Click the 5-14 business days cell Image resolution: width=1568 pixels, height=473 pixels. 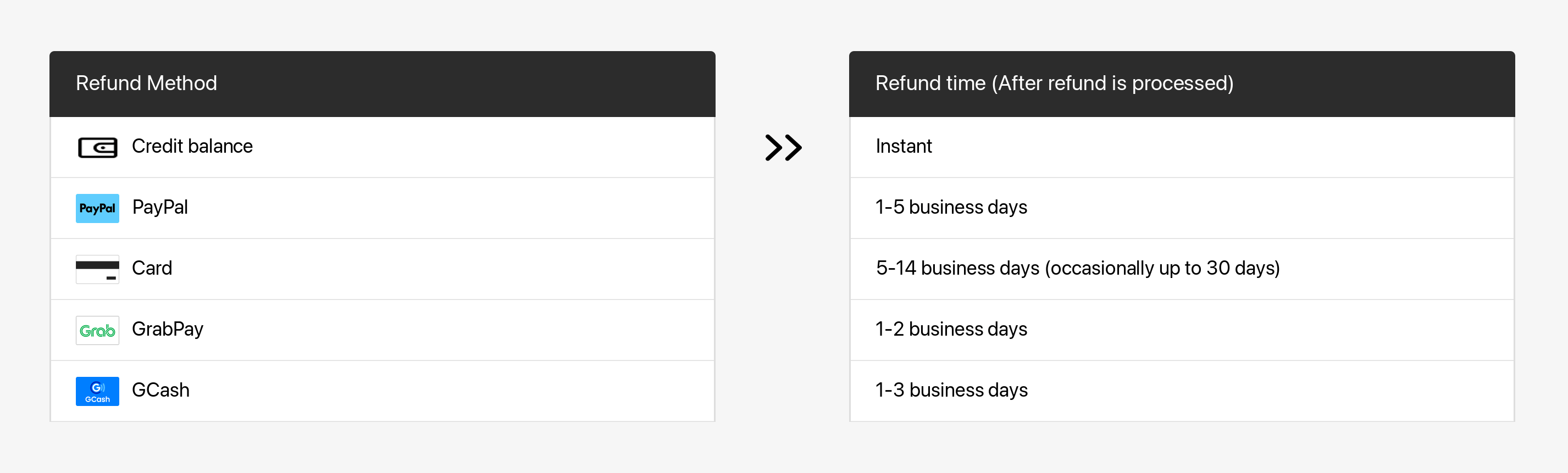[1077, 269]
